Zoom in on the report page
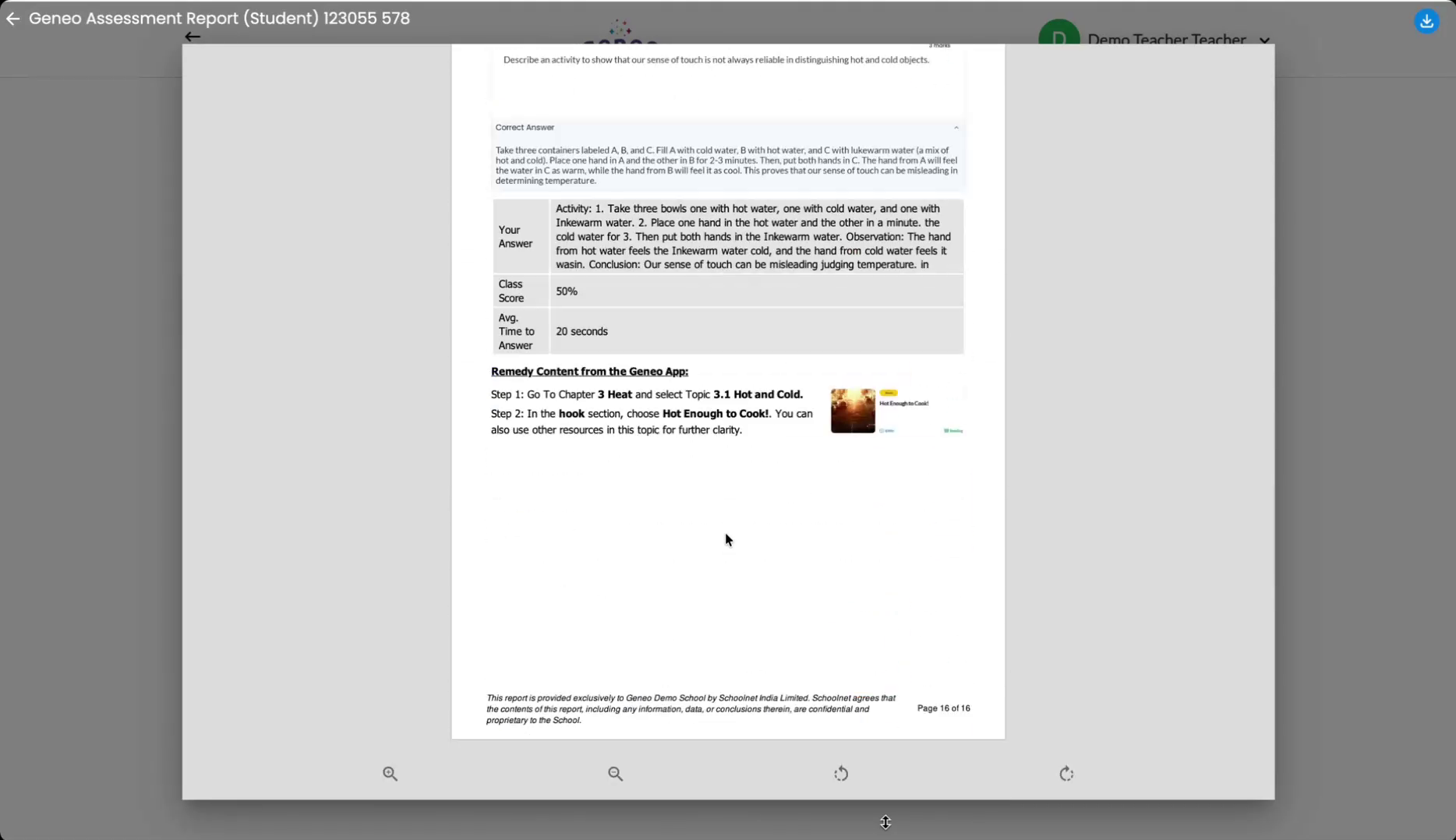The width and height of the screenshot is (1456, 840). click(x=391, y=773)
